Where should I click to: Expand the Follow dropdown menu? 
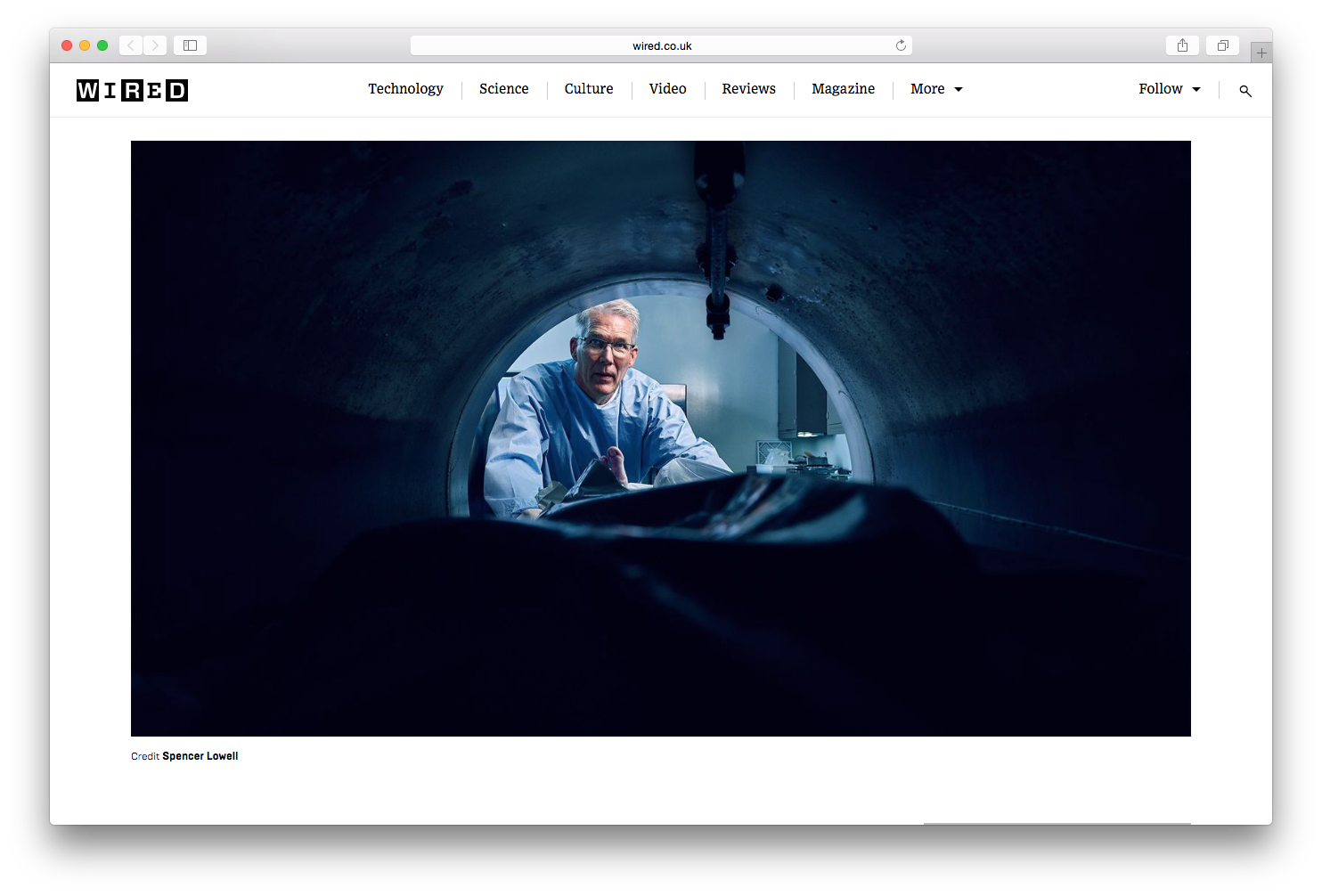(x=1170, y=89)
